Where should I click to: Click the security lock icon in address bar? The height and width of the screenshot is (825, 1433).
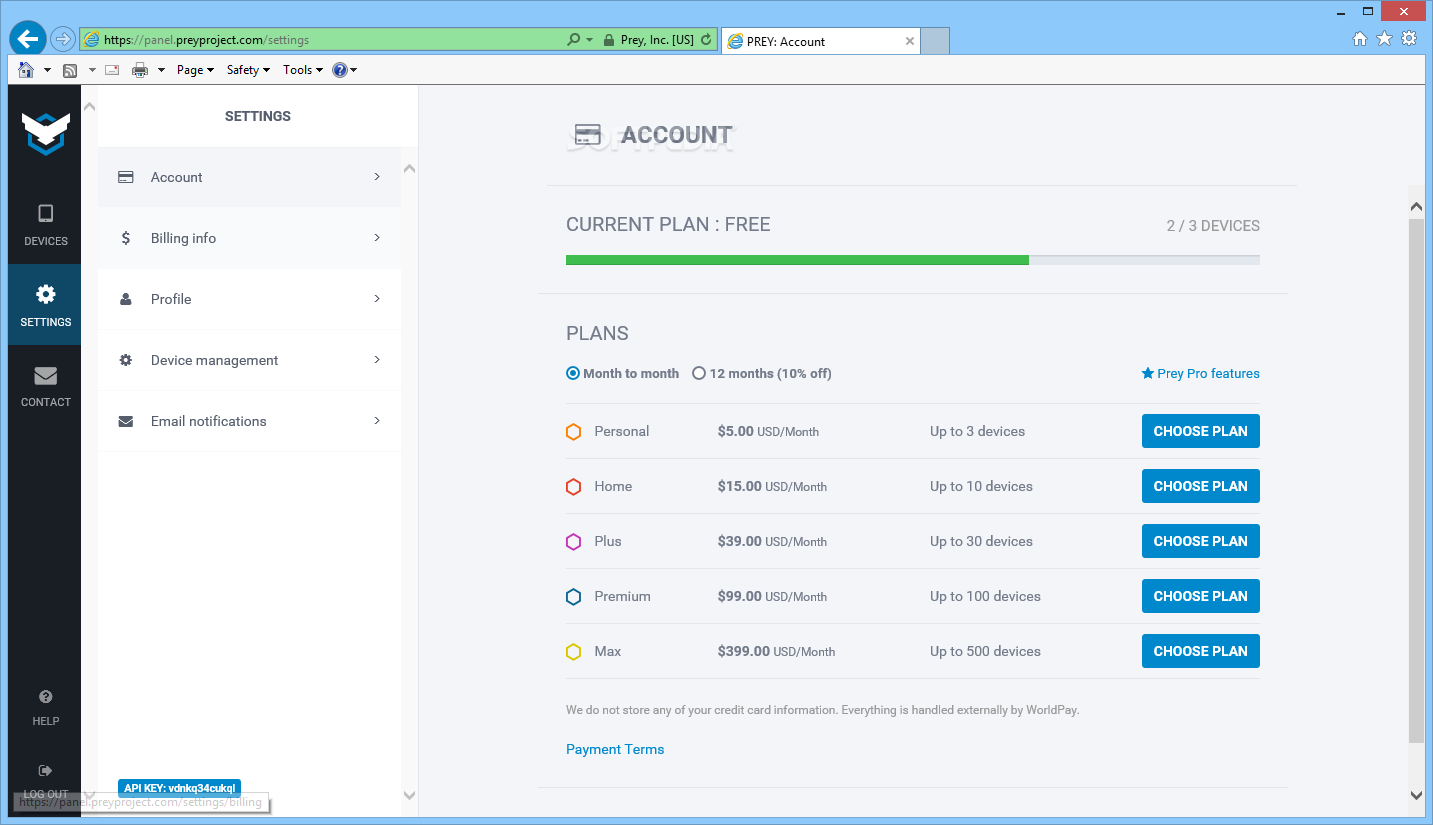click(607, 40)
